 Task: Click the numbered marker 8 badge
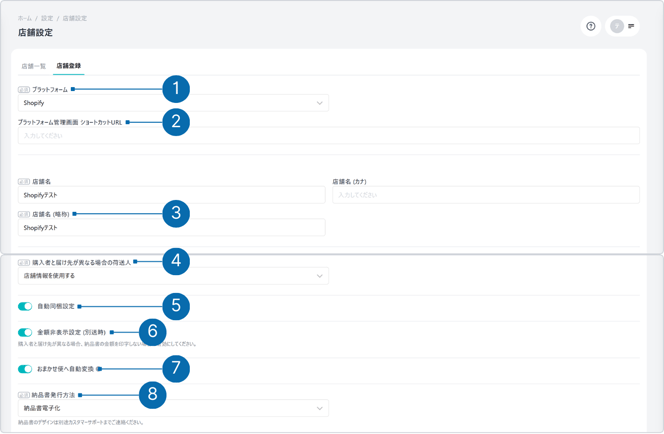point(152,395)
